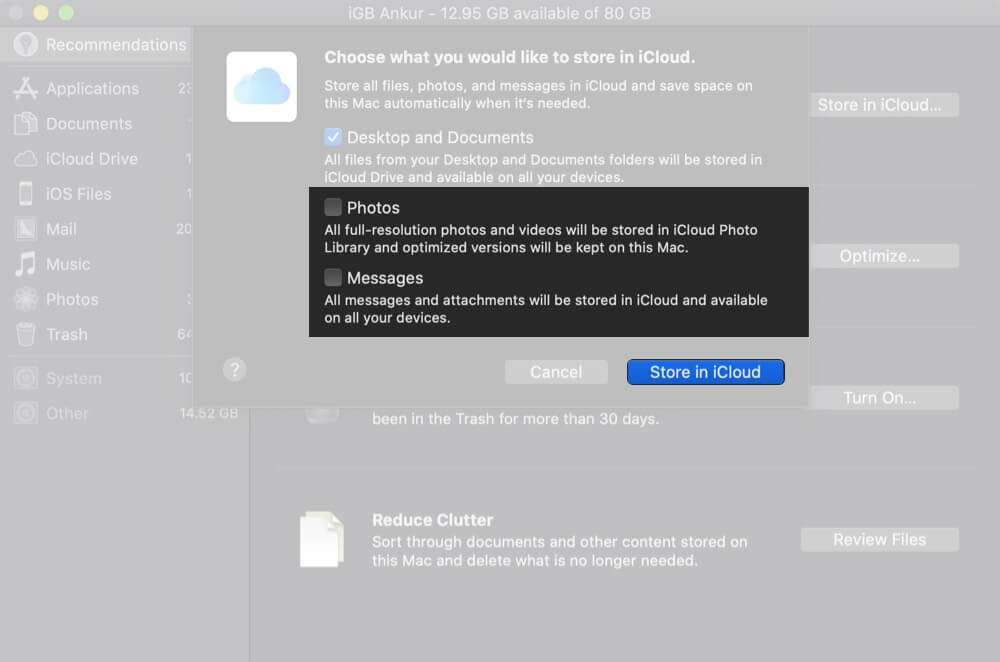
Task: Click the Optimize... button
Action: pyautogui.click(x=884, y=256)
